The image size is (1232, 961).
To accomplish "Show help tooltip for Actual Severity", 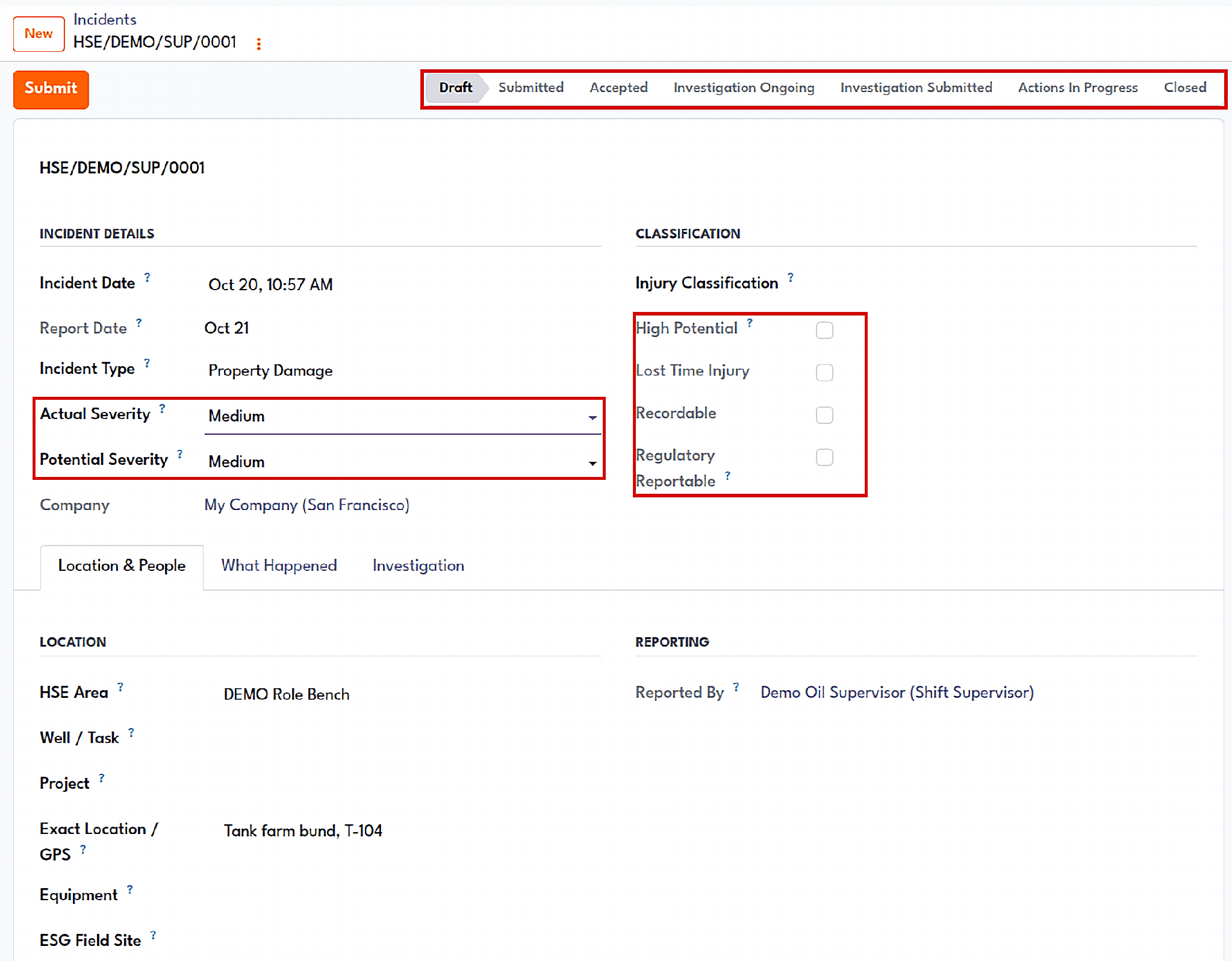I will (162, 409).
